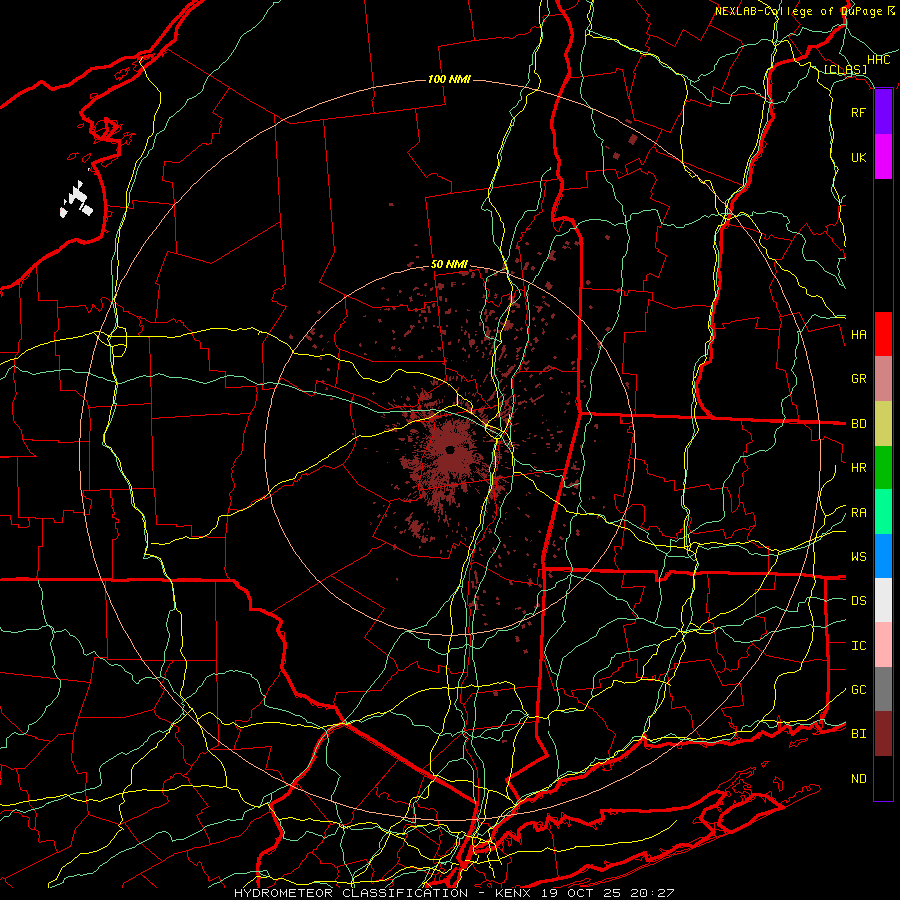The image size is (900, 900).
Task: Click the 'IC' legend label
Action: 858,646
